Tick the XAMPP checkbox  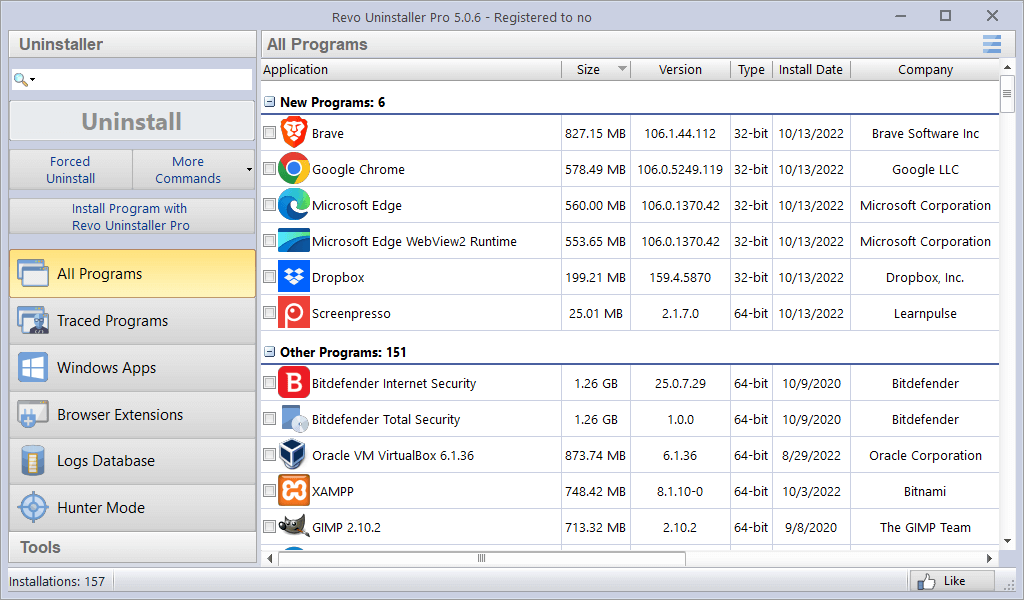(269, 490)
